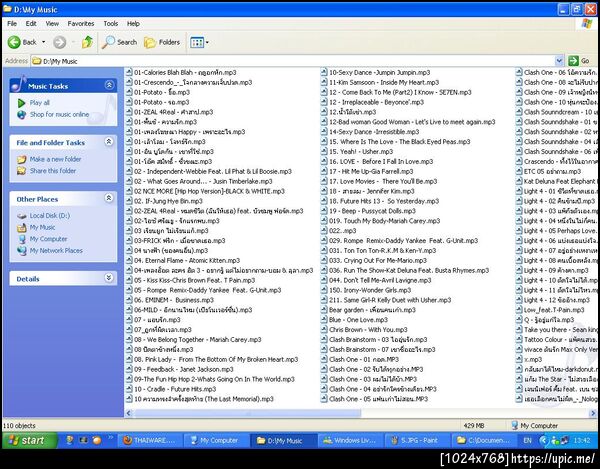The height and width of the screenshot is (469, 600).
Task: Open the Help menu
Action: 133,23
